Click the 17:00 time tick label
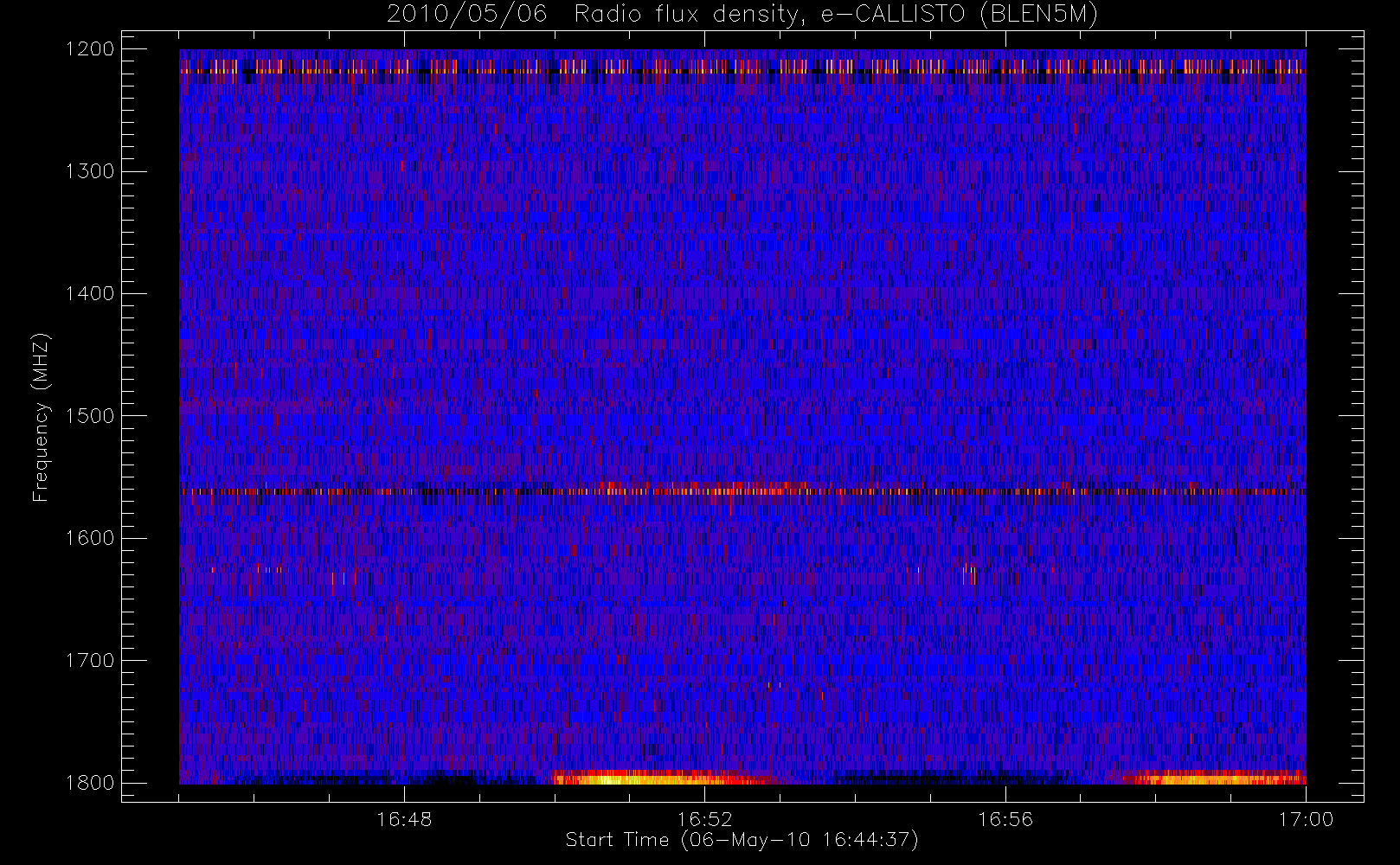 pyautogui.click(x=1306, y=819)
